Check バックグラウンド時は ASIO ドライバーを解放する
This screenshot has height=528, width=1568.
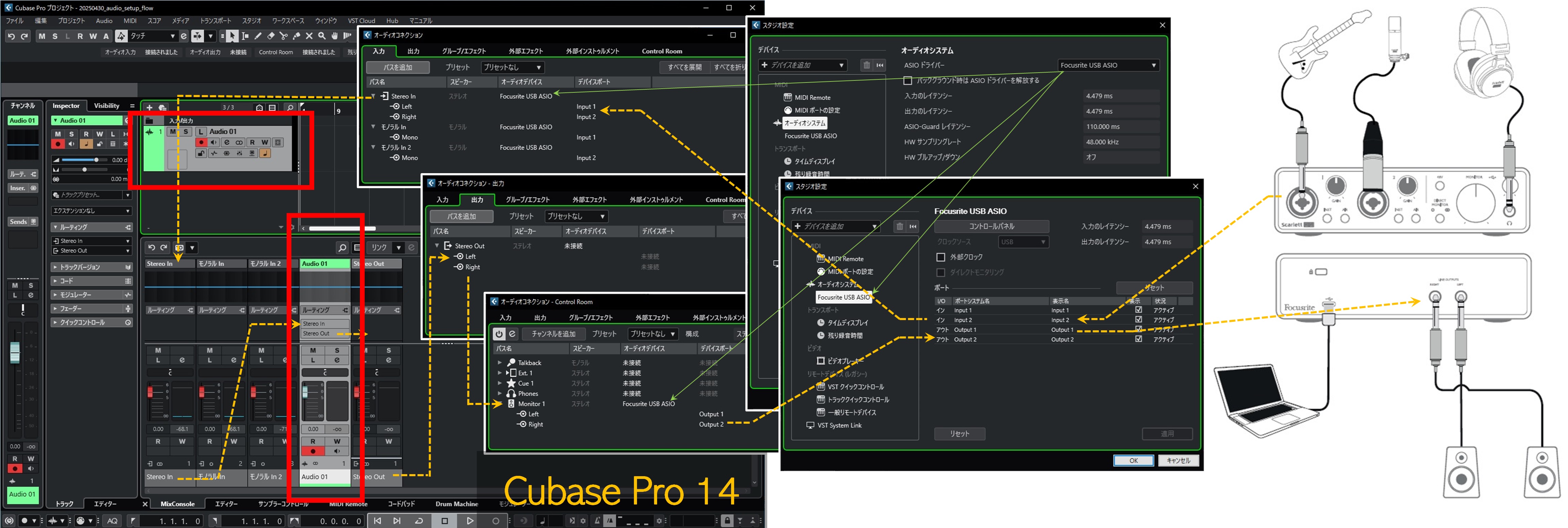pos(908,80)
